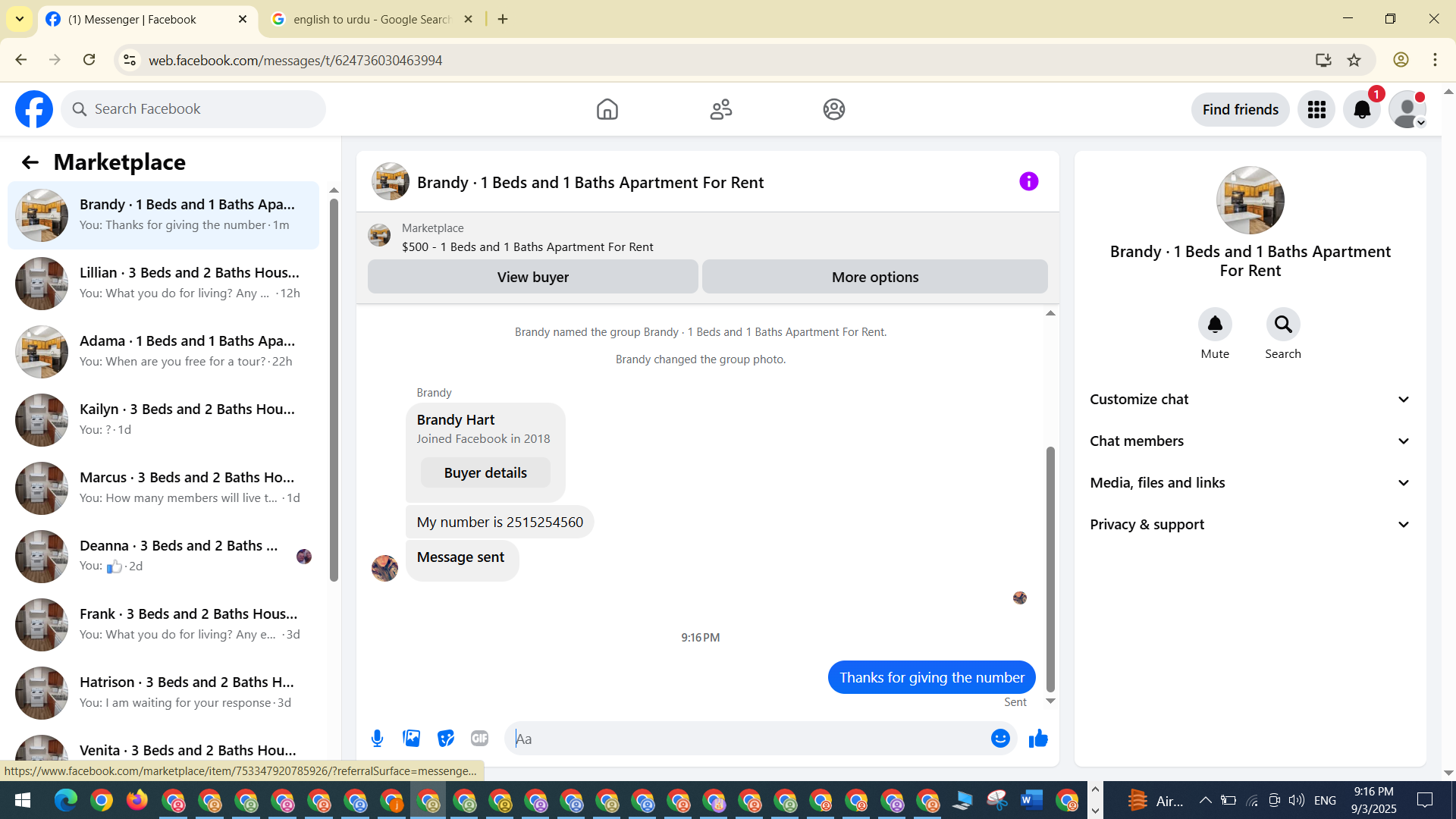
Task: Choose a sticker from the sticker icon
Action: click(x=446, y=739)
